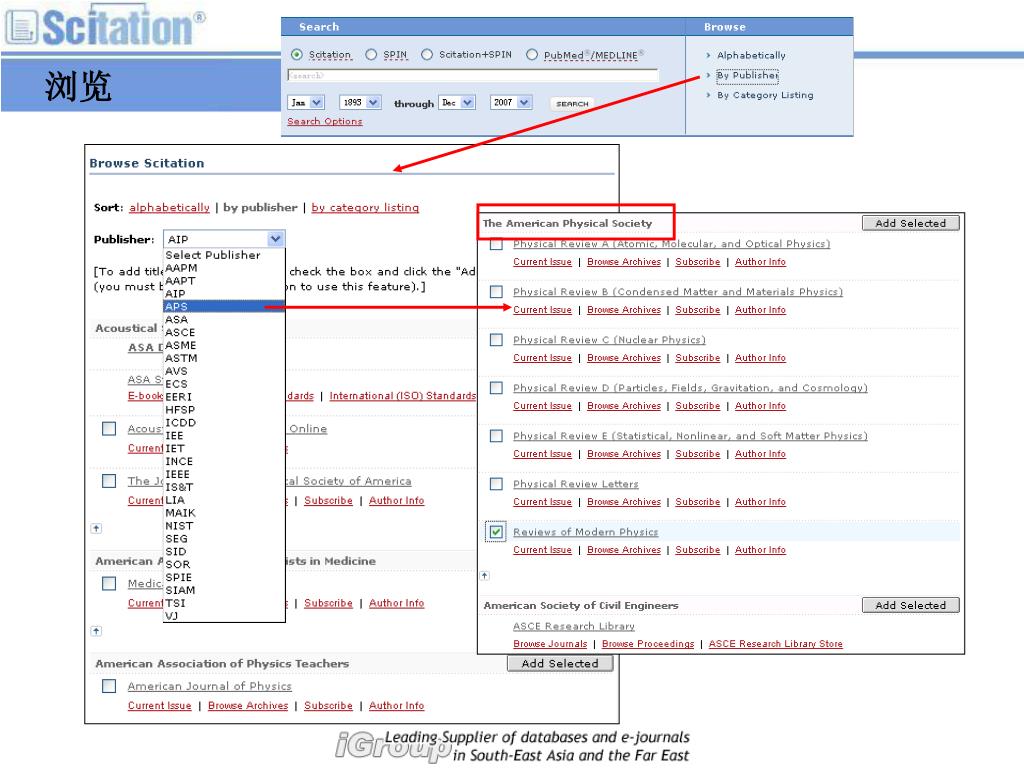Open ASCE Research Library link
Screen dimensions: 1024x768
573,626
